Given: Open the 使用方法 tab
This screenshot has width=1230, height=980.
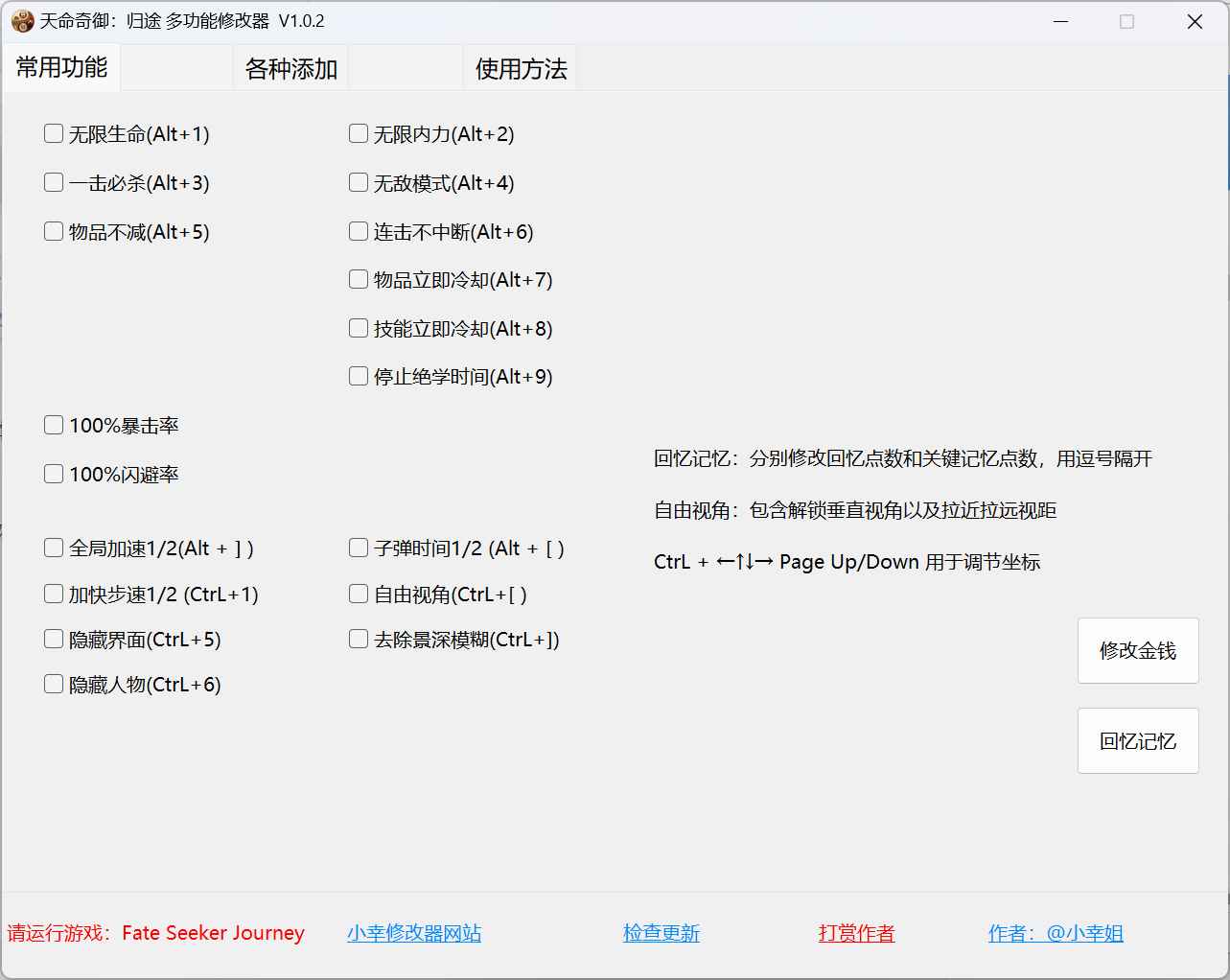Looking at the screenshot, I should (x=520, y=68).
